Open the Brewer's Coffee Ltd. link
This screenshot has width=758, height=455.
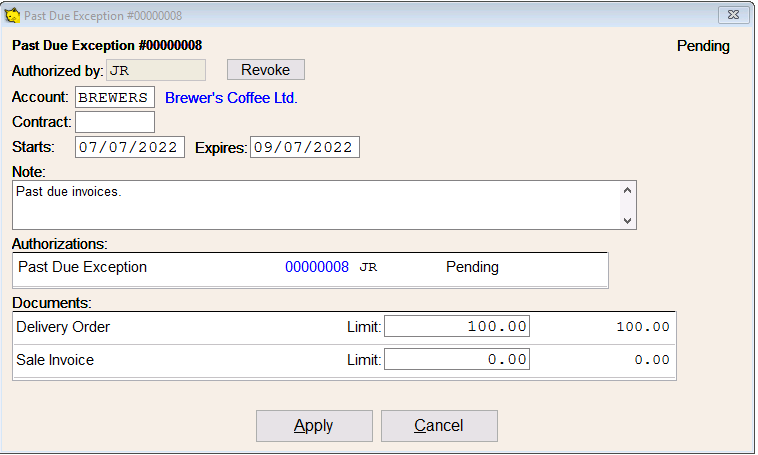pos(231,98)
